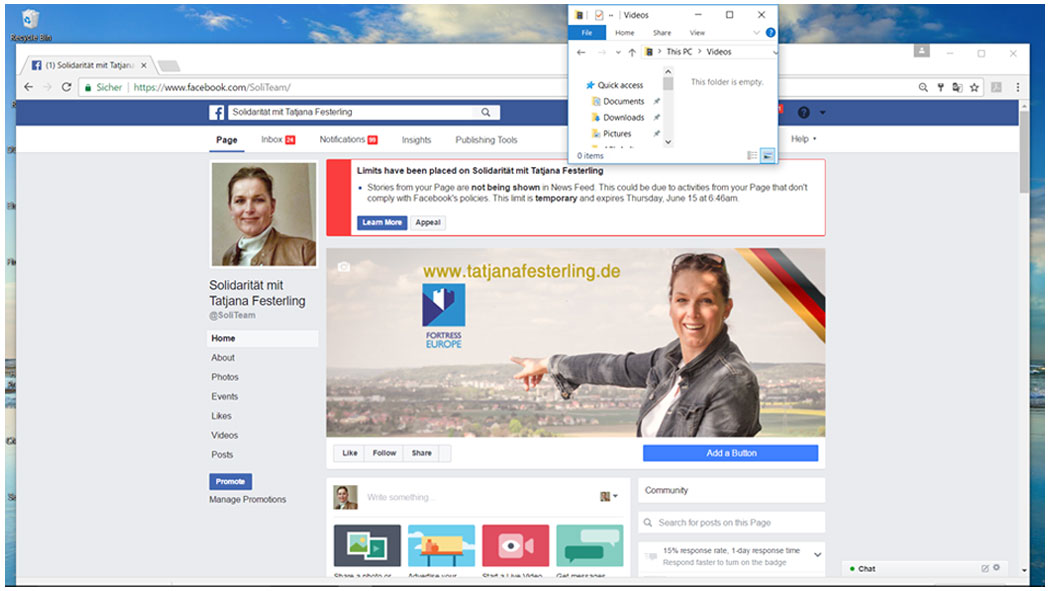Screen dimensions: 1050x591
Task: Open the View ribbon tab in Explorer
Action: [x=697, y=32]
